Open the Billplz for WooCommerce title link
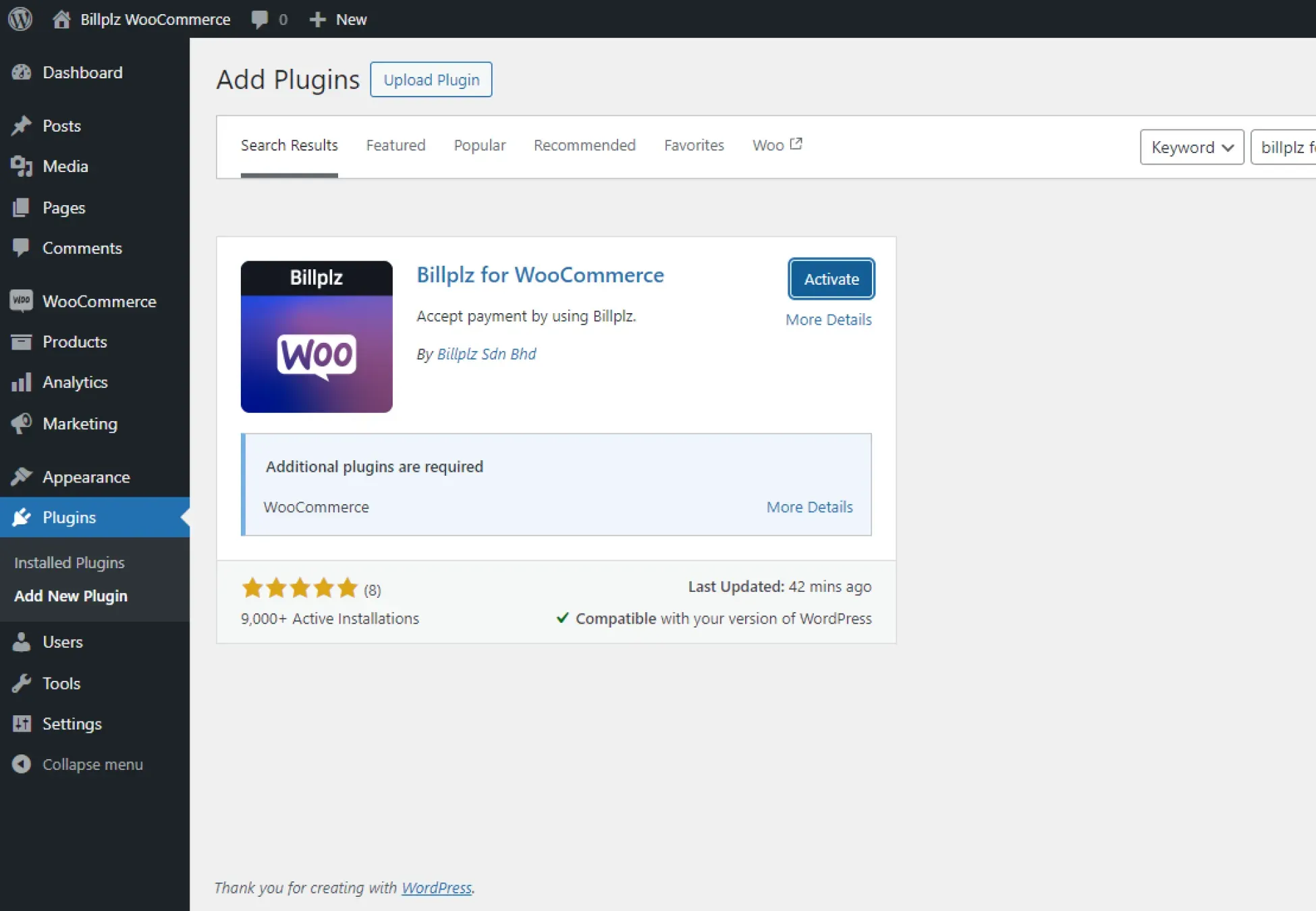 [x=540, y=275]
